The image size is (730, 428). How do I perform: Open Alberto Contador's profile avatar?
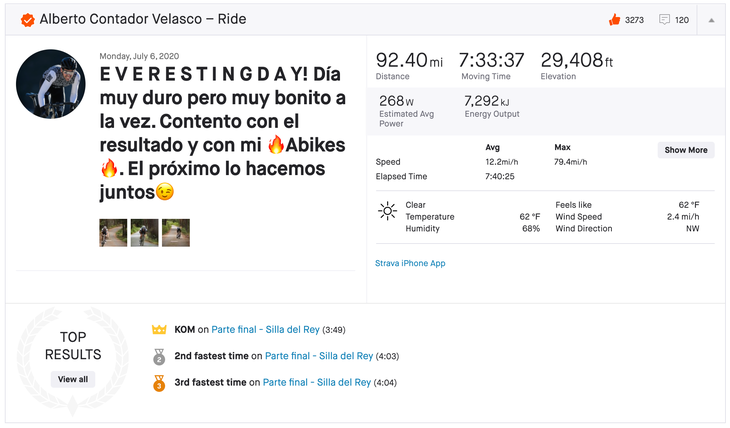tap(50, 84)
